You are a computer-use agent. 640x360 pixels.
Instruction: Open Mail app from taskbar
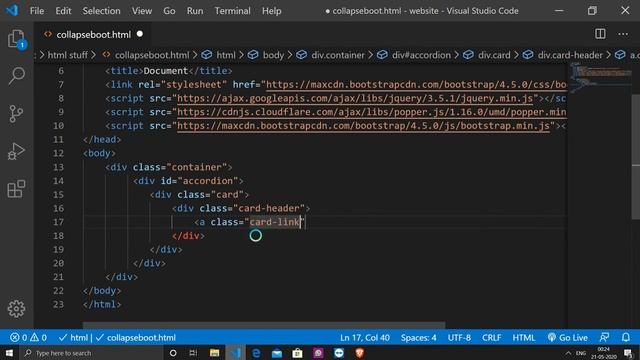[277, 353]
